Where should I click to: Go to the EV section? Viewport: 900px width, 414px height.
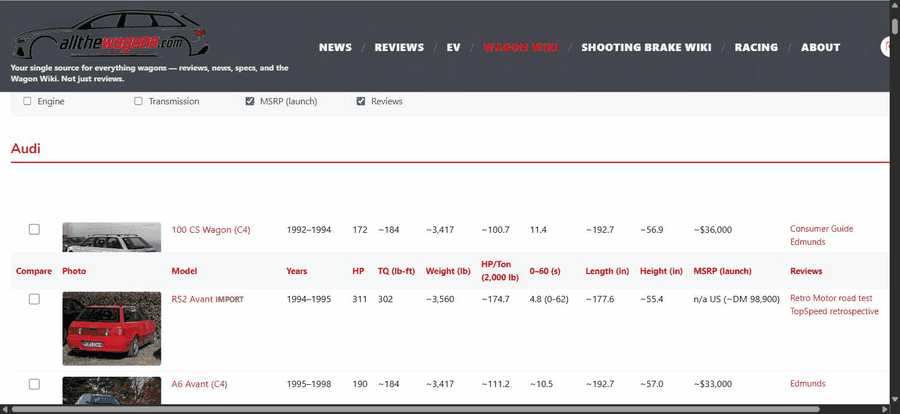click(x=453, y=48)
